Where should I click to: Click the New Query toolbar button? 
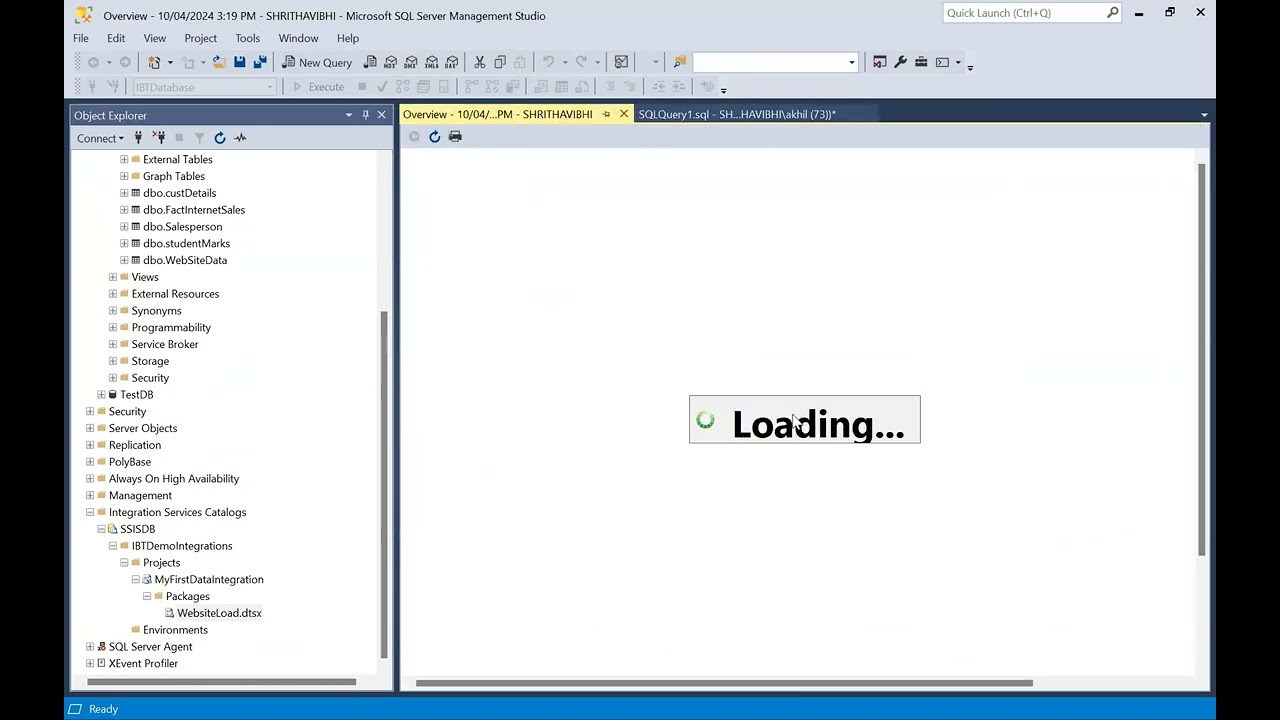[316, 62]
